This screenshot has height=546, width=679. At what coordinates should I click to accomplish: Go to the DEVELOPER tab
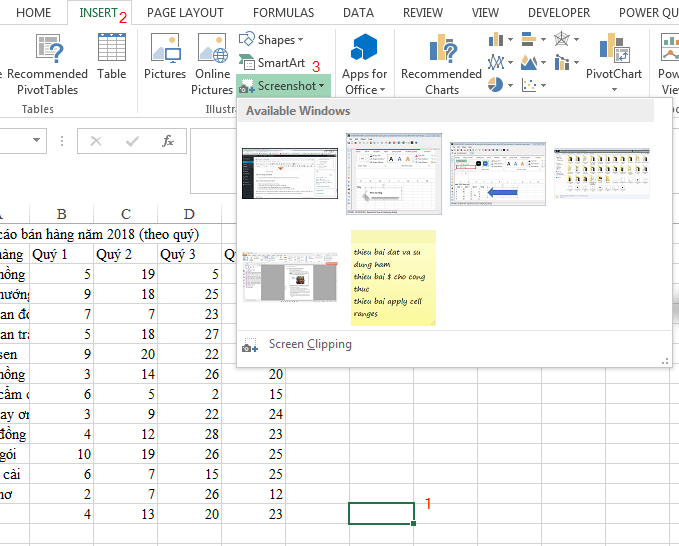click(558, 13)
